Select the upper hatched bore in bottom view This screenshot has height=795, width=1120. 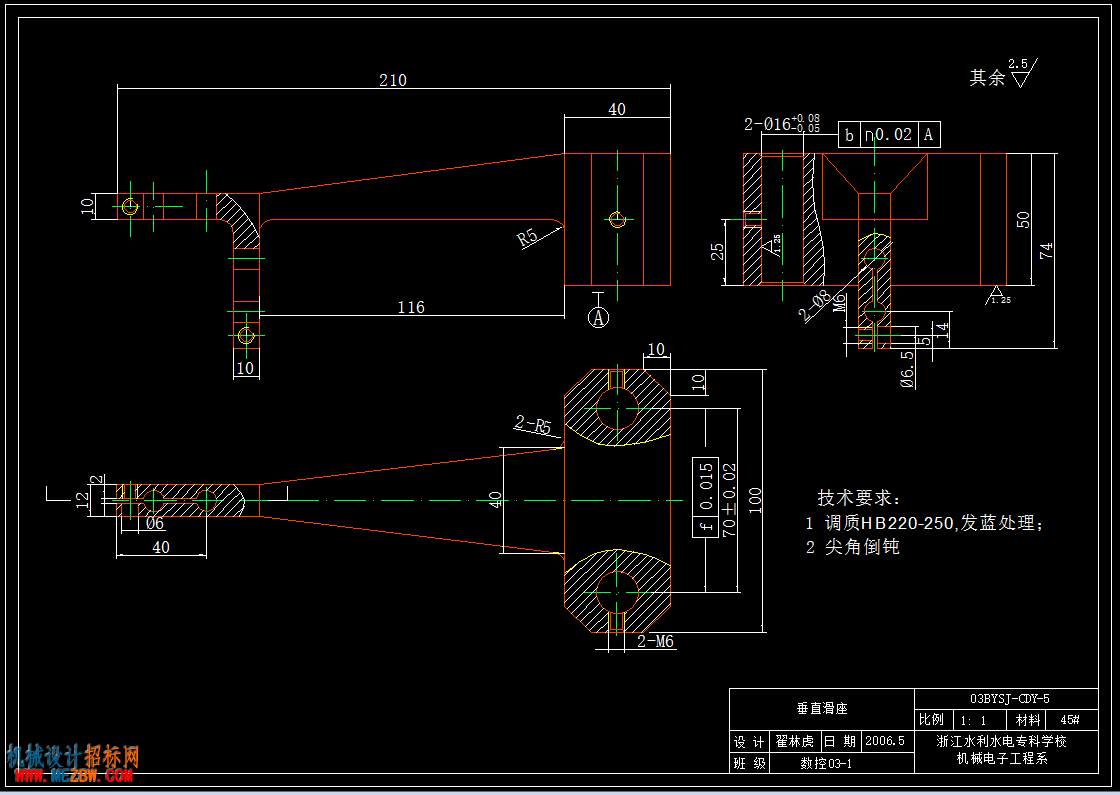tap(617, 409)
